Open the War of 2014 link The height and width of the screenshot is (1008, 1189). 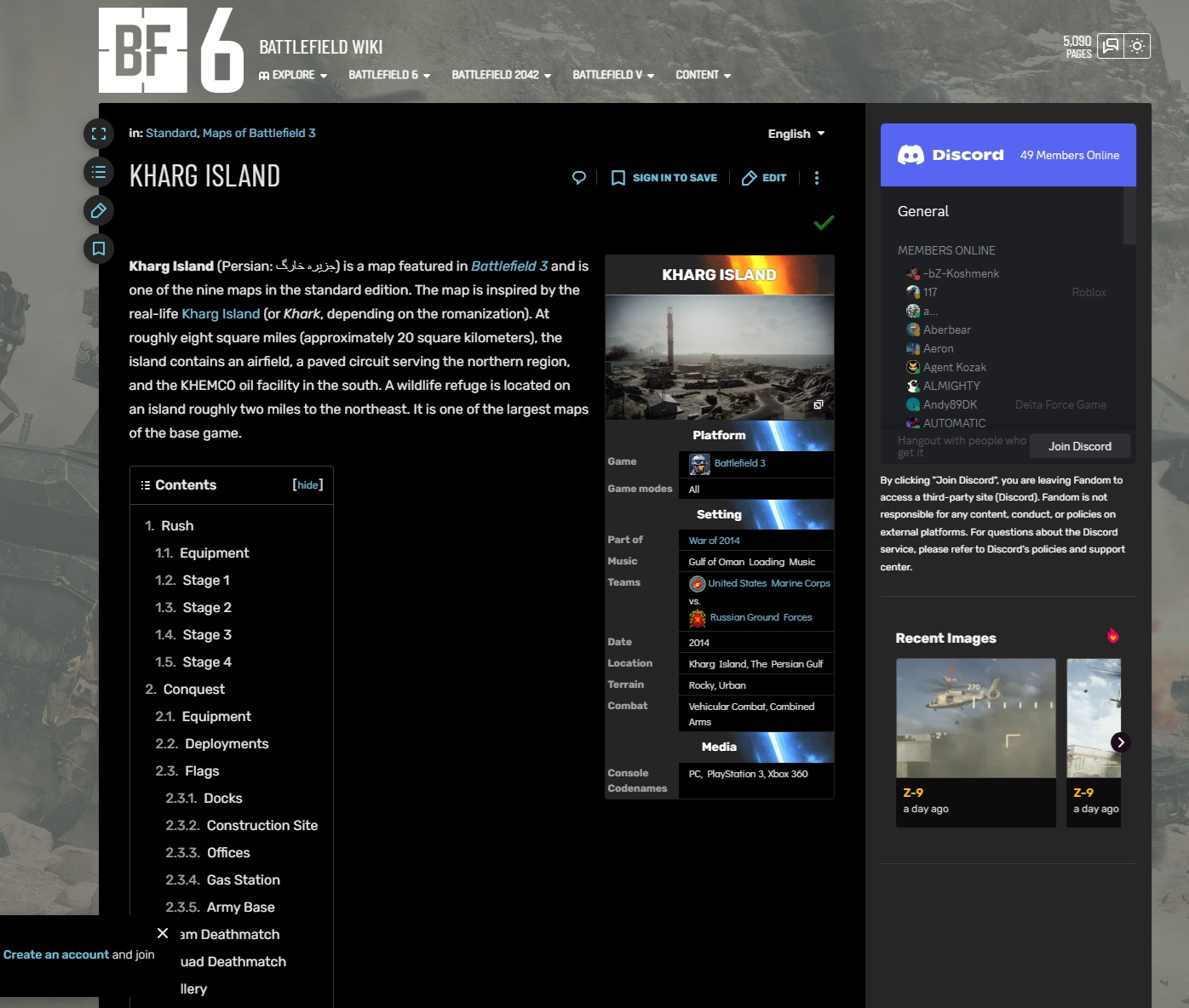coord(715,541)
